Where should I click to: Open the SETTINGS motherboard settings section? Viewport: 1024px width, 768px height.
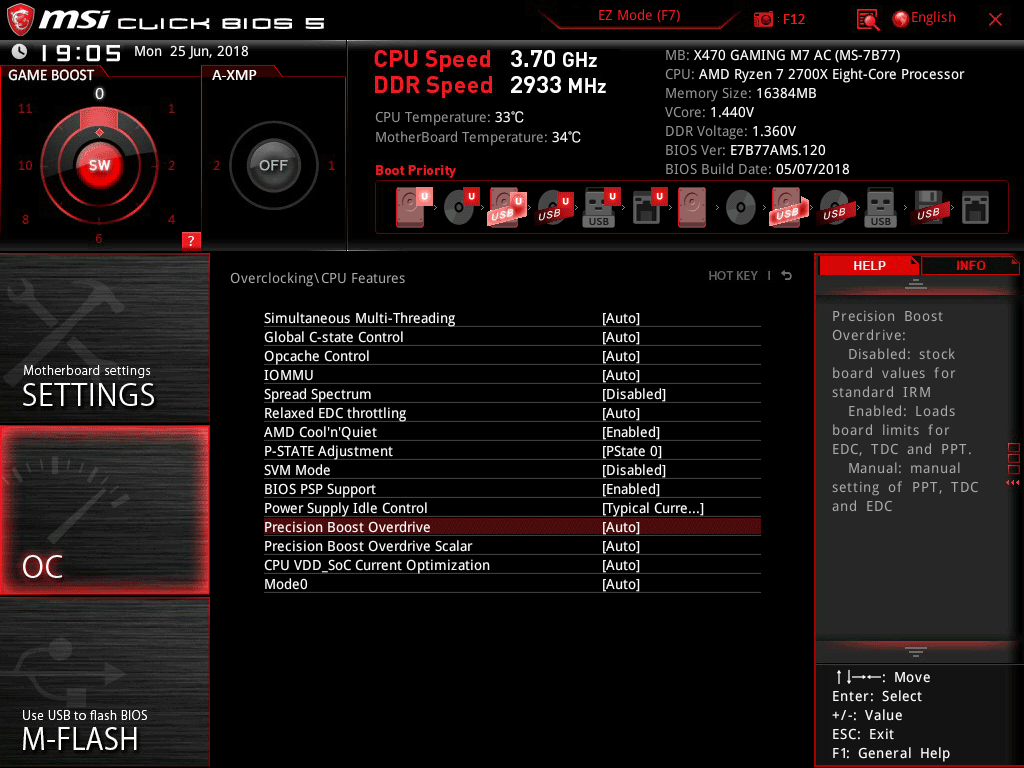coord(104,338)
